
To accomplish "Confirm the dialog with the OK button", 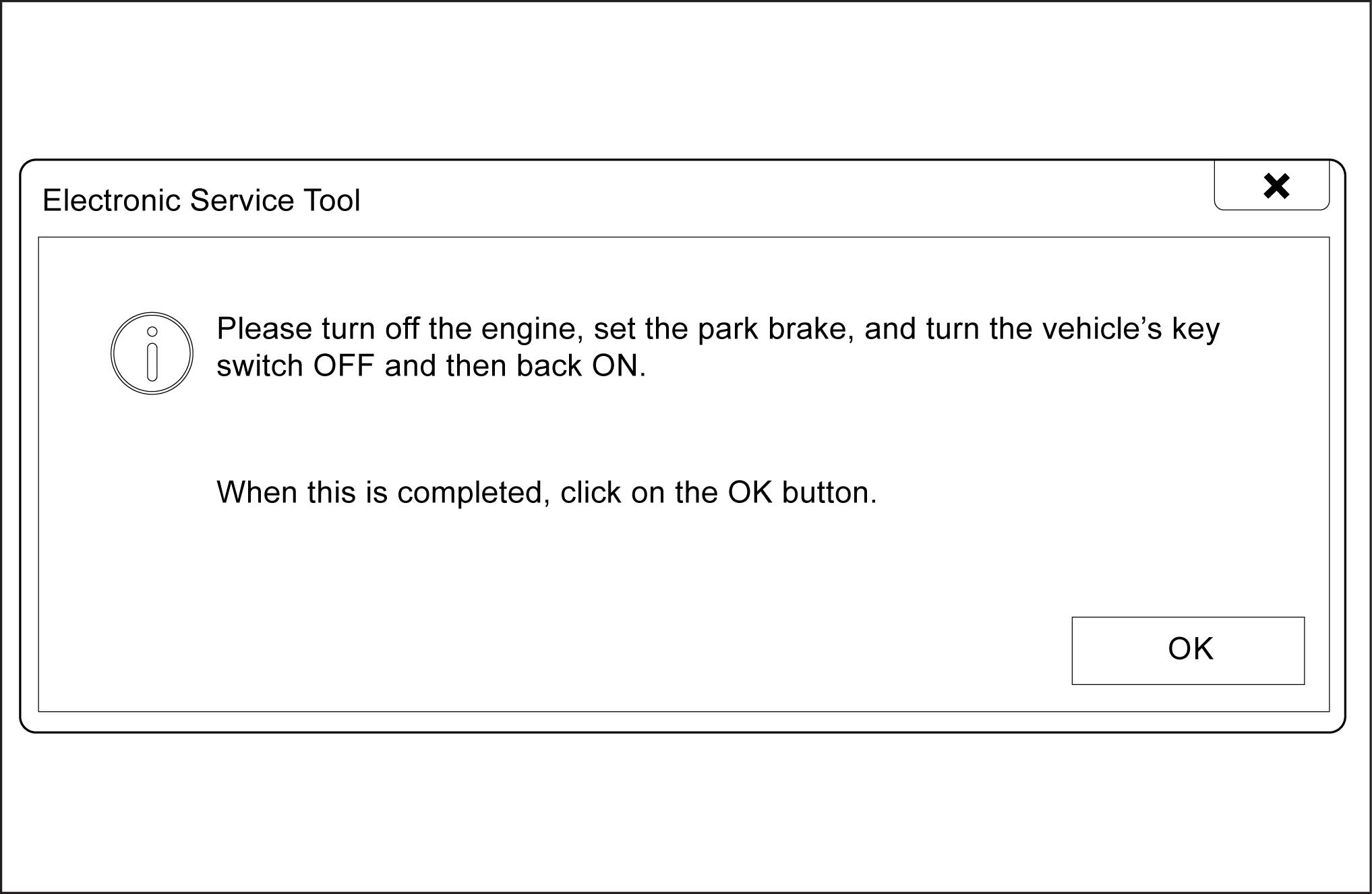I will pyautogui.click(x=1188, y=651).
